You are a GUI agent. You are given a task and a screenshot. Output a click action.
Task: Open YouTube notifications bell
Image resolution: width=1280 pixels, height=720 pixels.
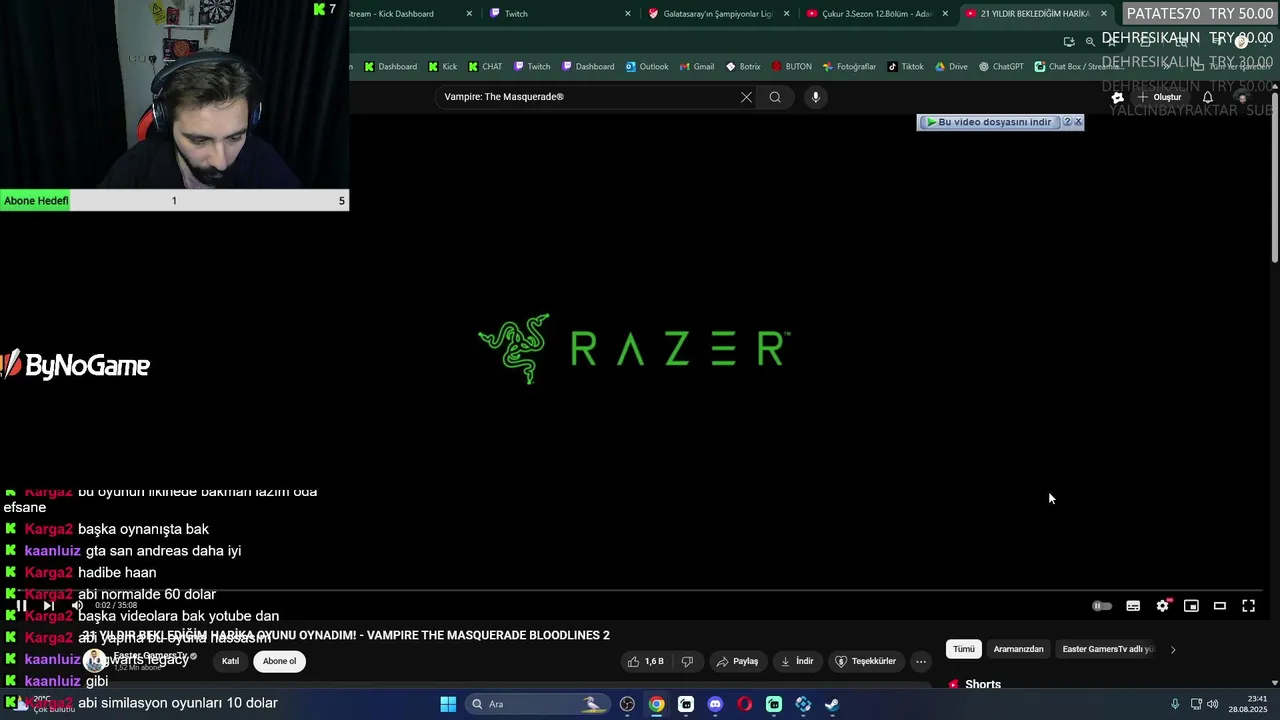(1208, 97)
